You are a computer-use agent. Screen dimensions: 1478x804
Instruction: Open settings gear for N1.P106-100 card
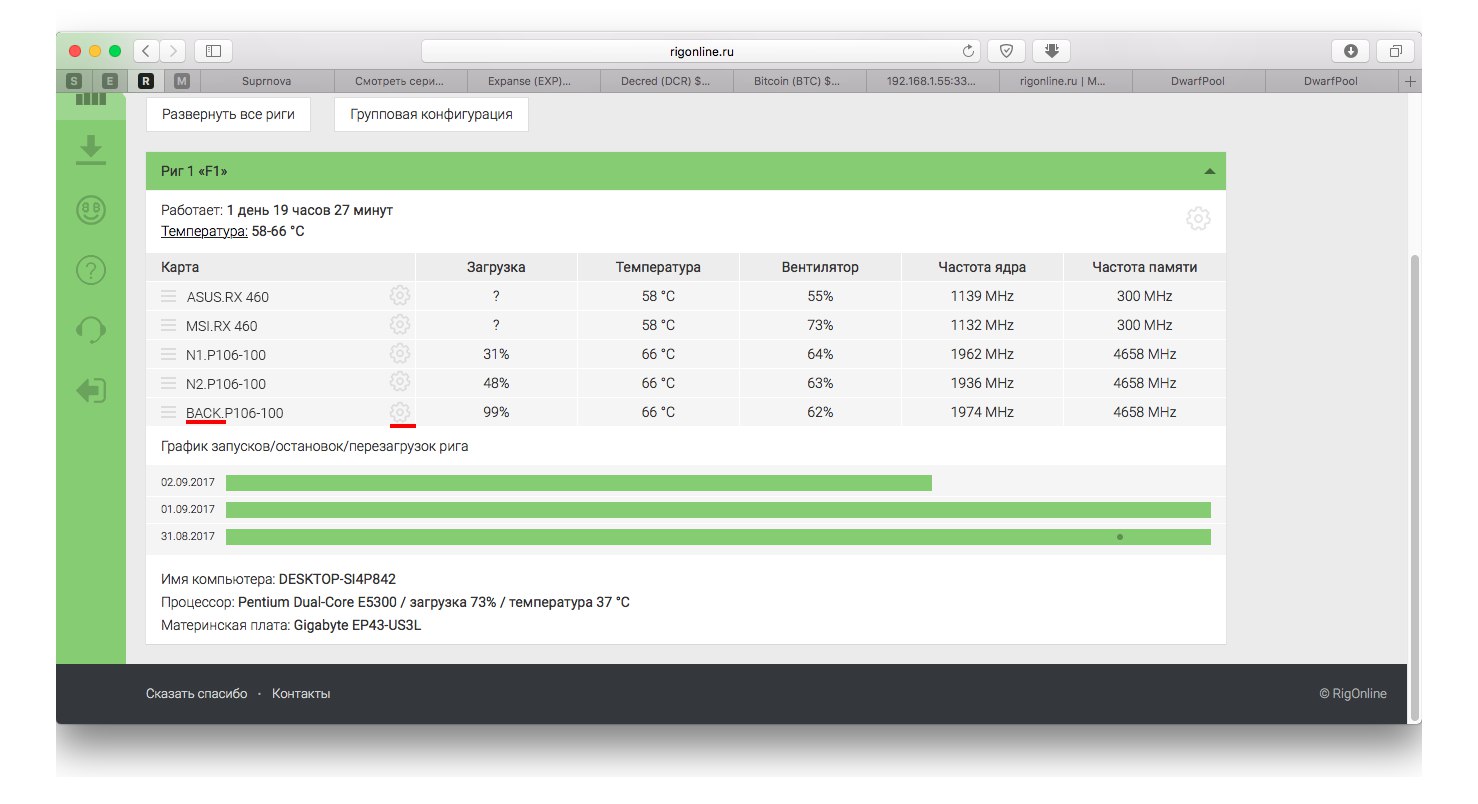[x=400, y=354]
